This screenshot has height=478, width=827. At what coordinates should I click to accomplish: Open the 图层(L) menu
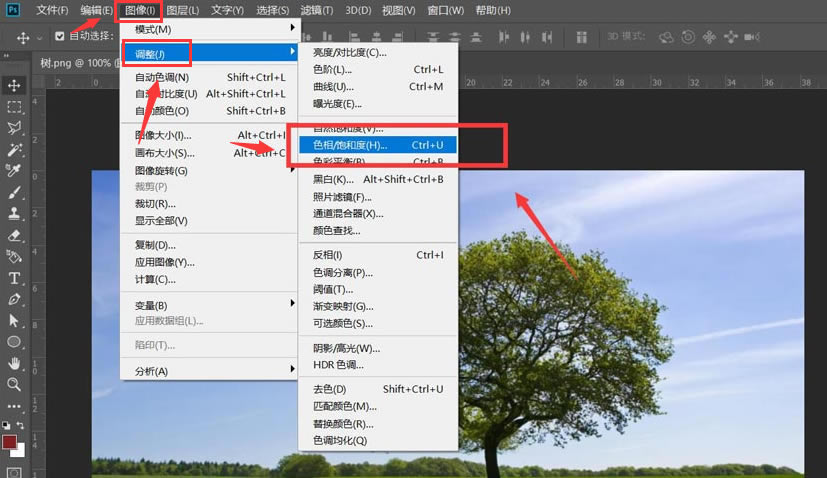(x=182, y=10)
